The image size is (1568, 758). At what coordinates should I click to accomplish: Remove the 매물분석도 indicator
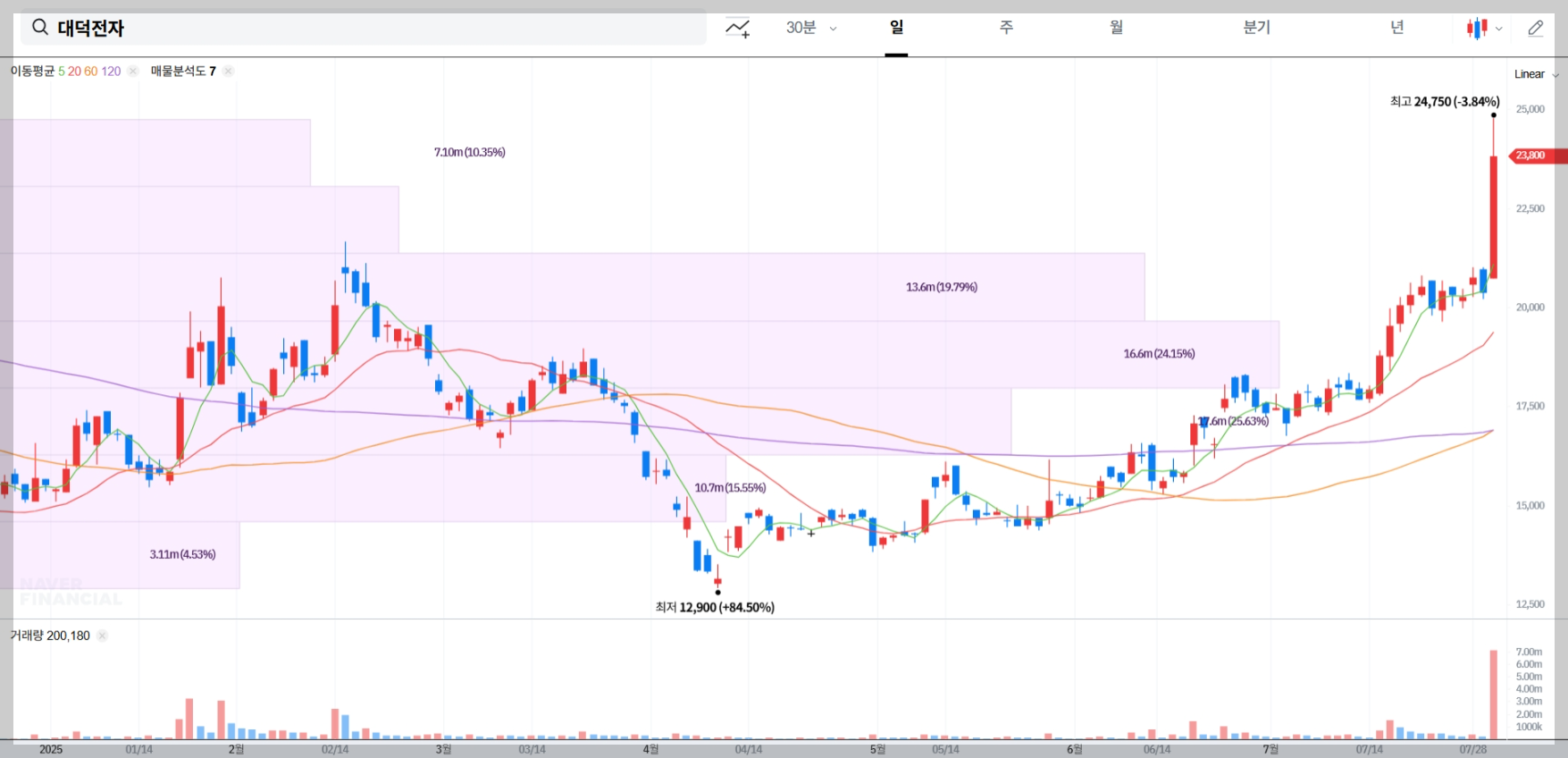[x=229, y=72]
